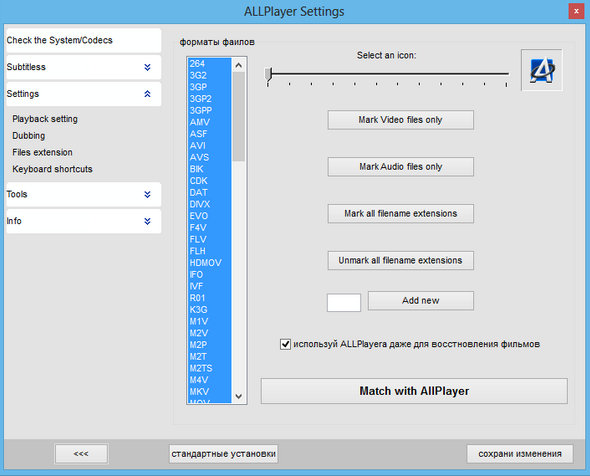Viewport: 590px width, 476px height.
Task: Select the 3GP2 extension in list
Action: point(210,99)
